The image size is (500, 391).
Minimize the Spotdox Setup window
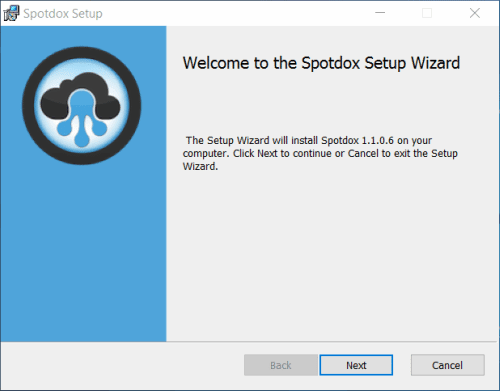pyautogui.click(x=380, y=13)
